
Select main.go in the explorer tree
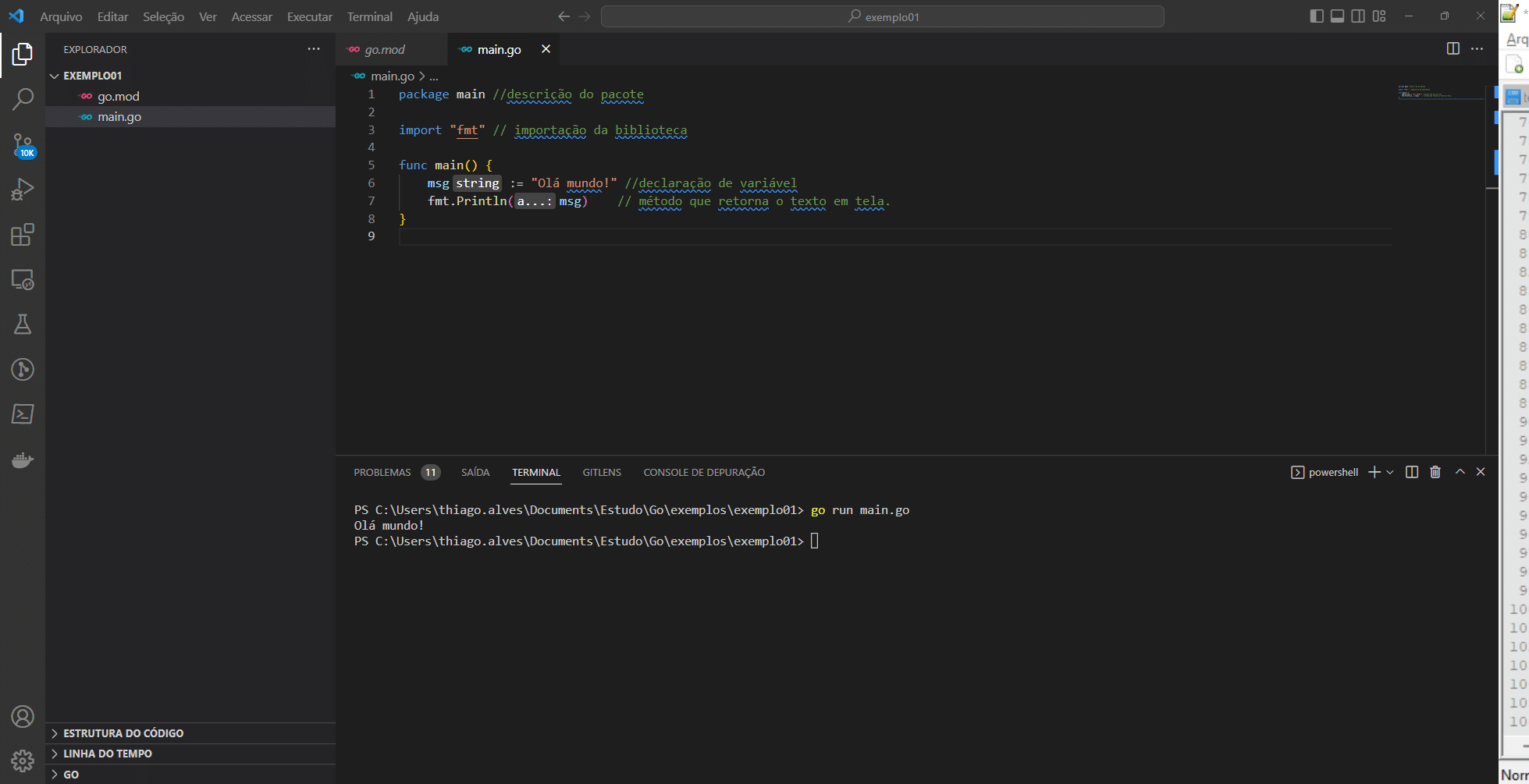point(190,116)
